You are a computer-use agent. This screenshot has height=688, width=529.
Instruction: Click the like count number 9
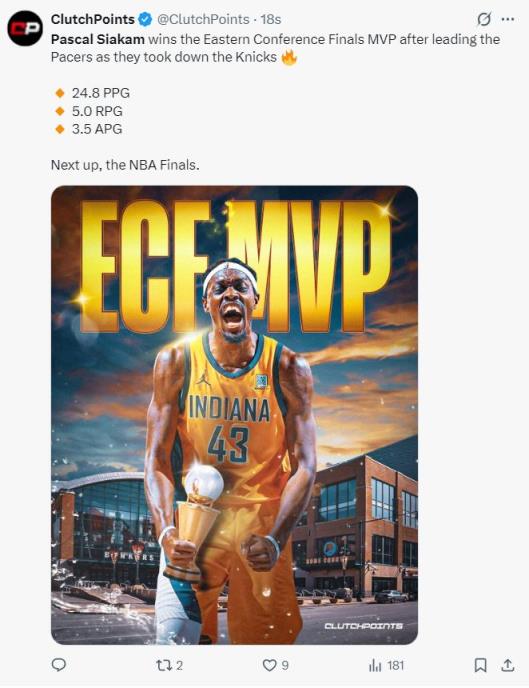[x=285, y=666]
